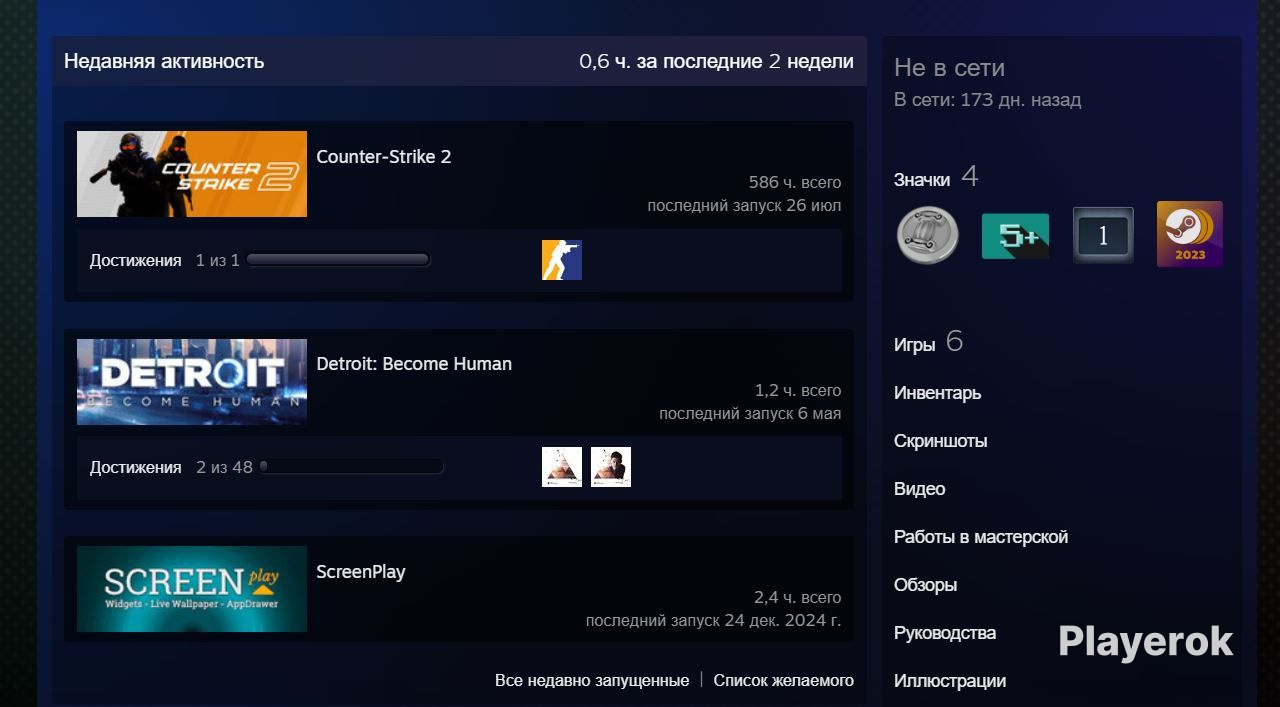Open the Counter-Strike 2 title link
This screenshot has width=1280, height=707.
click(384, 157)
